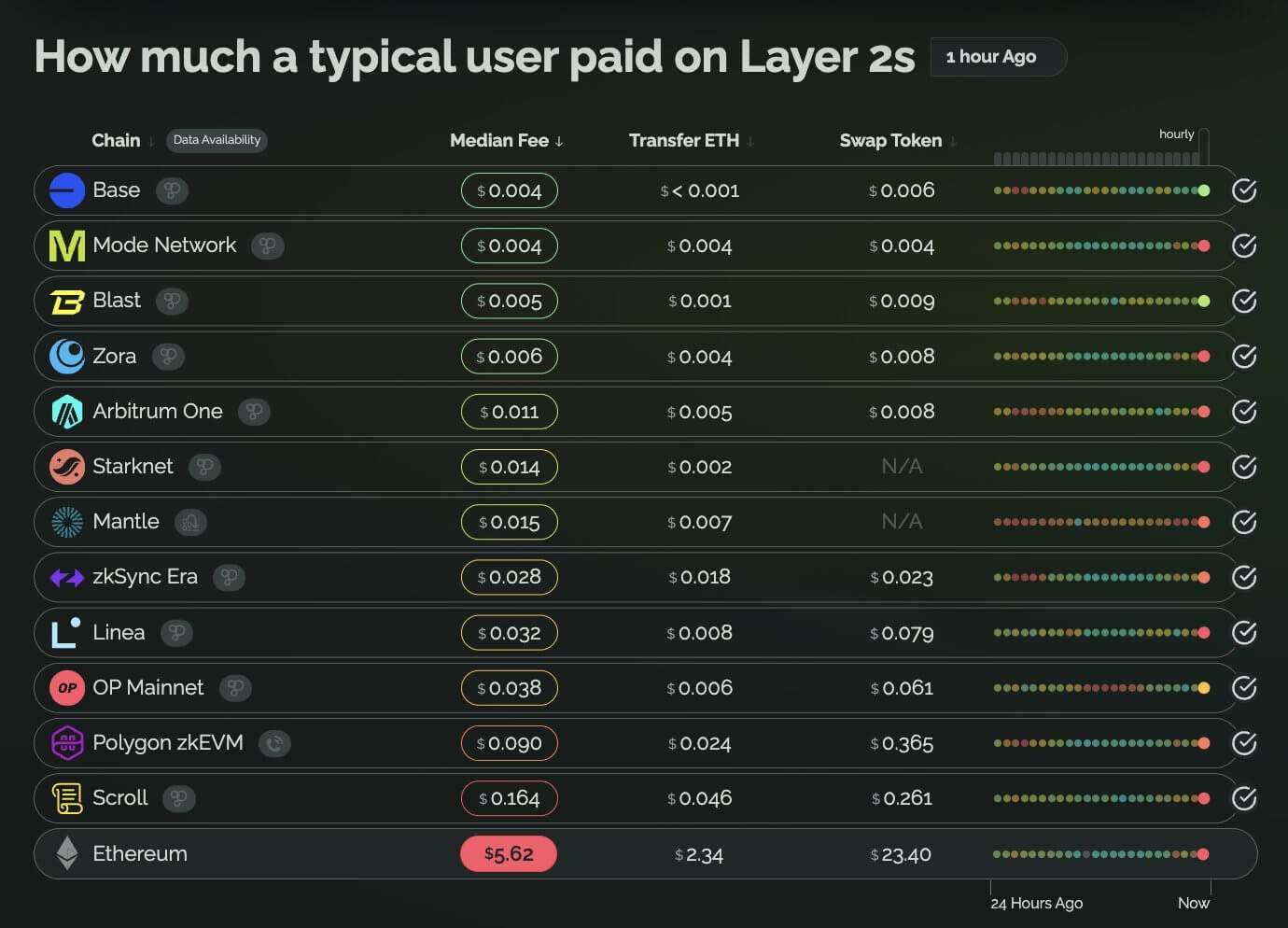Image resolution: width=1288 pixels, height=928 pixels.
Task: Click Blast data availability badge icon
Action: (x=172, y=302)
